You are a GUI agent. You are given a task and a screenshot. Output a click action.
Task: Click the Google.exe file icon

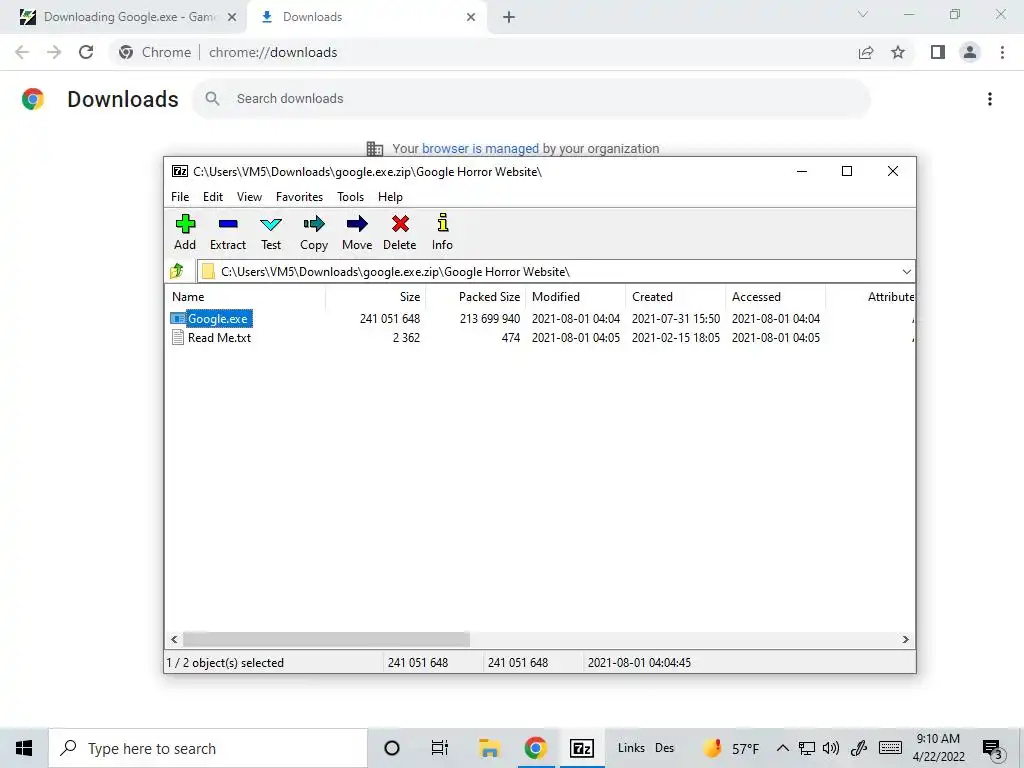point(178,319)
